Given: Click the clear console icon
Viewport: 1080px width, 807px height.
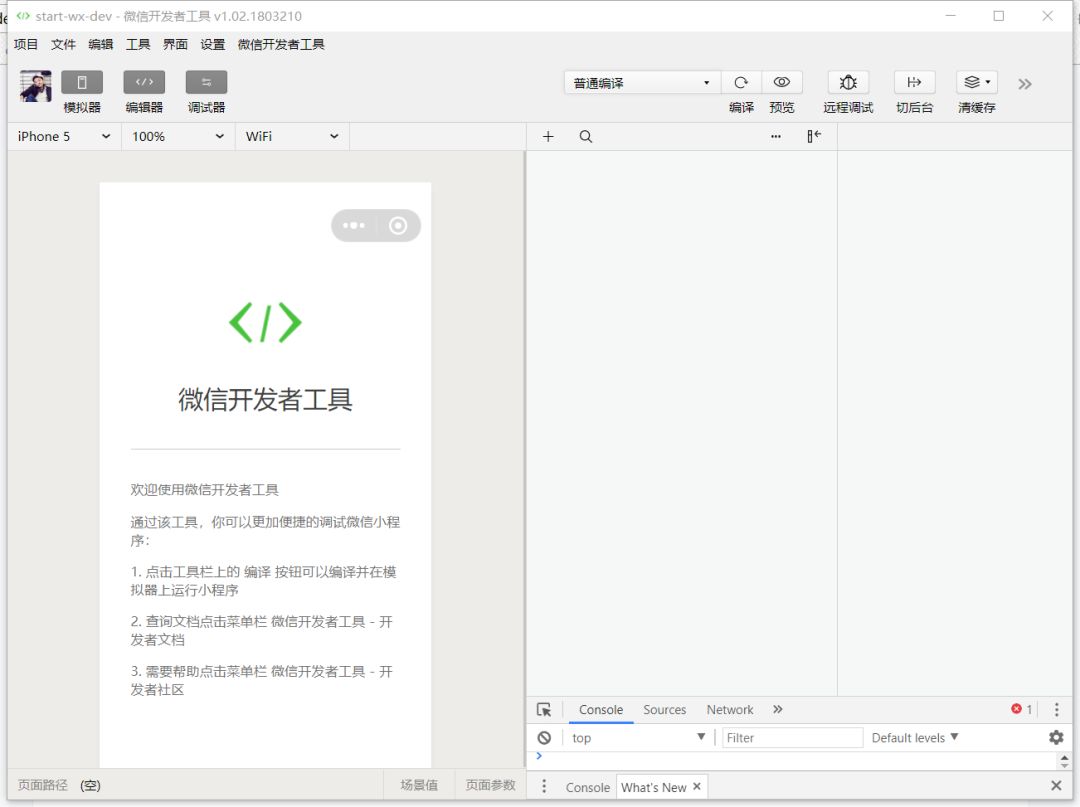Looking at the screenshot, I should 544,737.
